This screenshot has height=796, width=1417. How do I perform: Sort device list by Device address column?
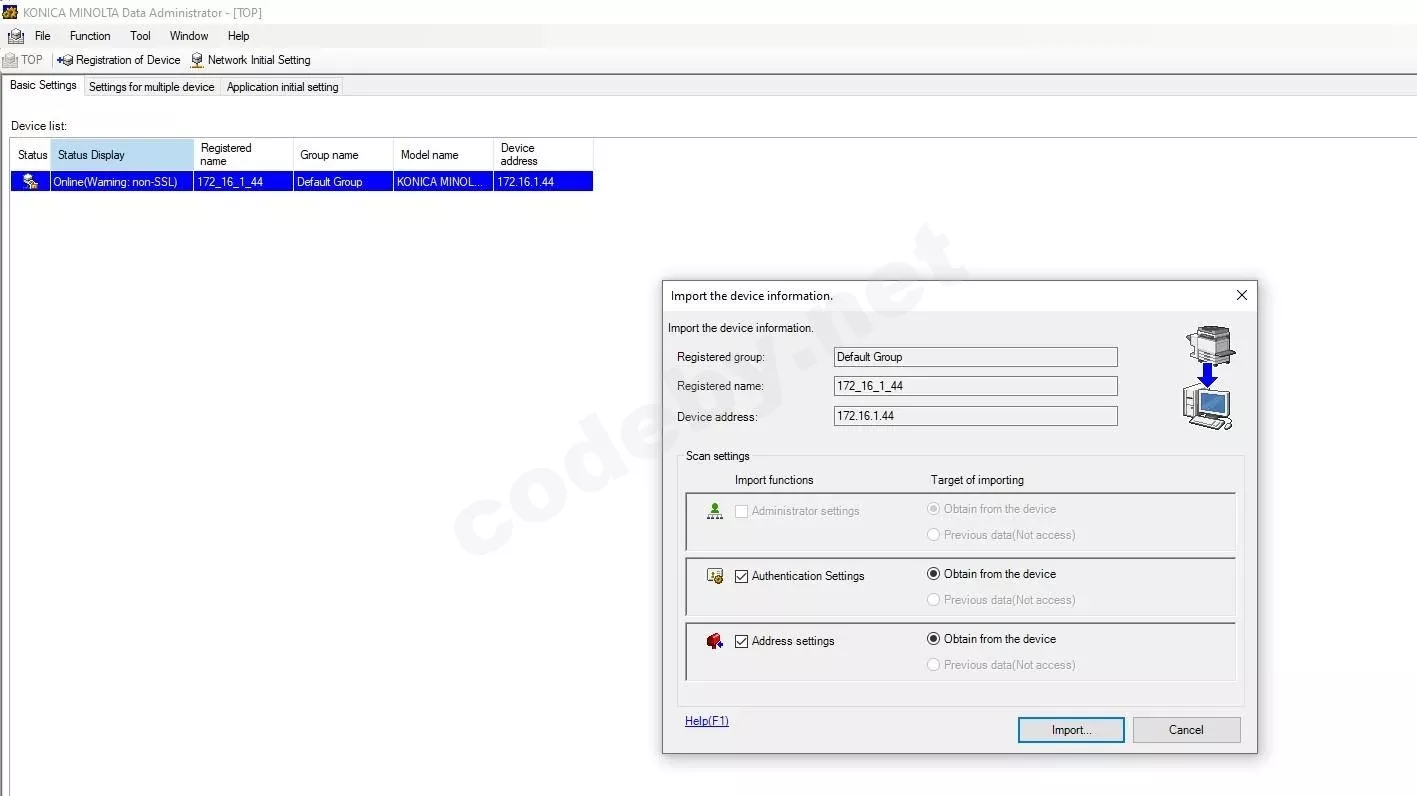[x=544, y=155]
